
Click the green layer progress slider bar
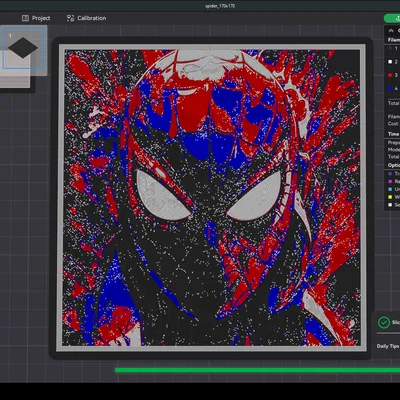point(257,370)
